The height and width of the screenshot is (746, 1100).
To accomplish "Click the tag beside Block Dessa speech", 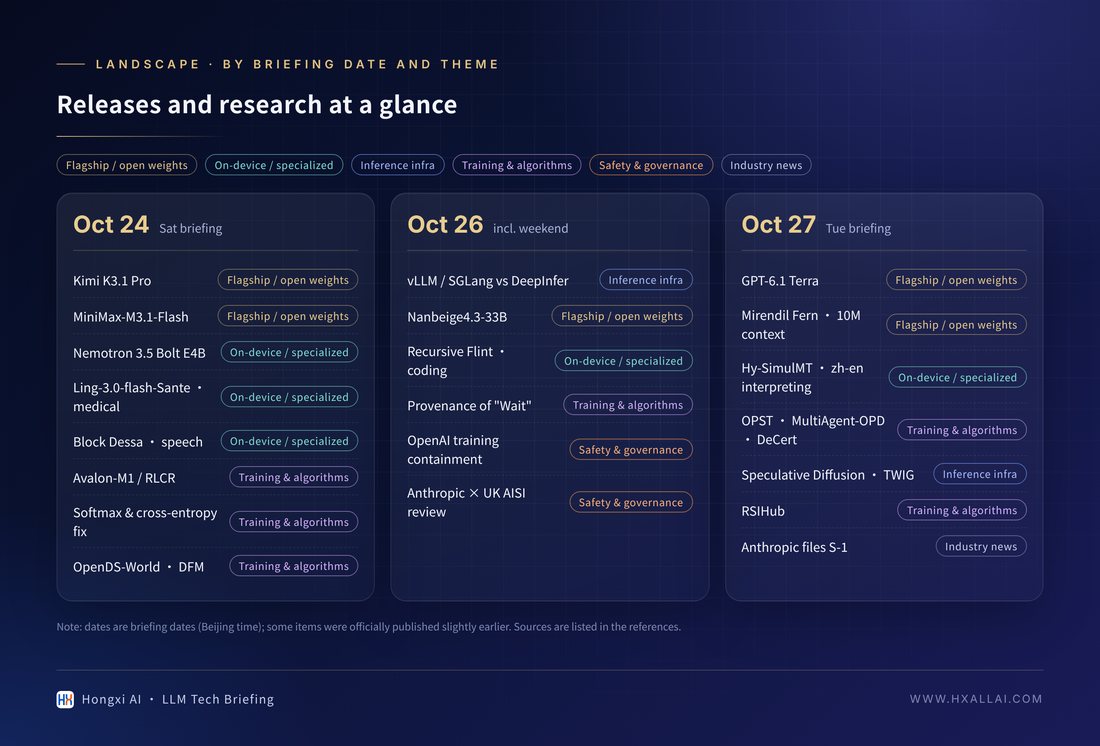I will pyautogui.click(x=289, y=441).
